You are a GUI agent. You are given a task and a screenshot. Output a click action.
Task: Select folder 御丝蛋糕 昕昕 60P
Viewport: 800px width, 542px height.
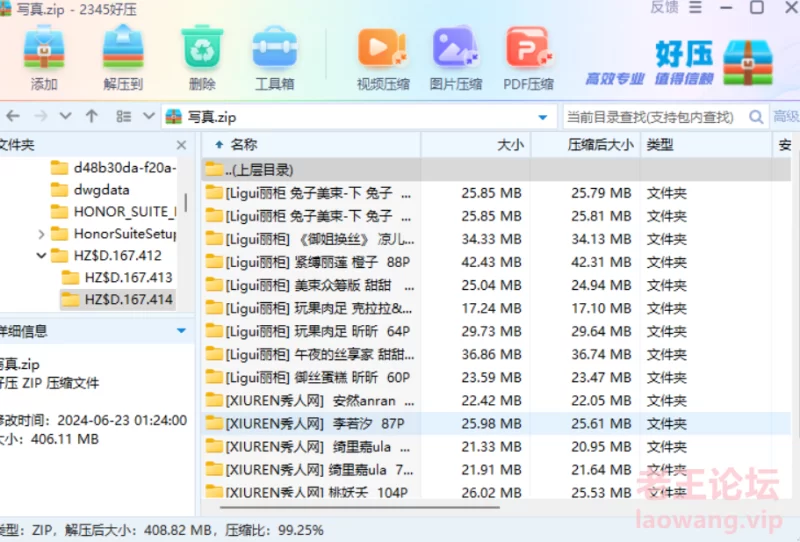pos(496,377)
